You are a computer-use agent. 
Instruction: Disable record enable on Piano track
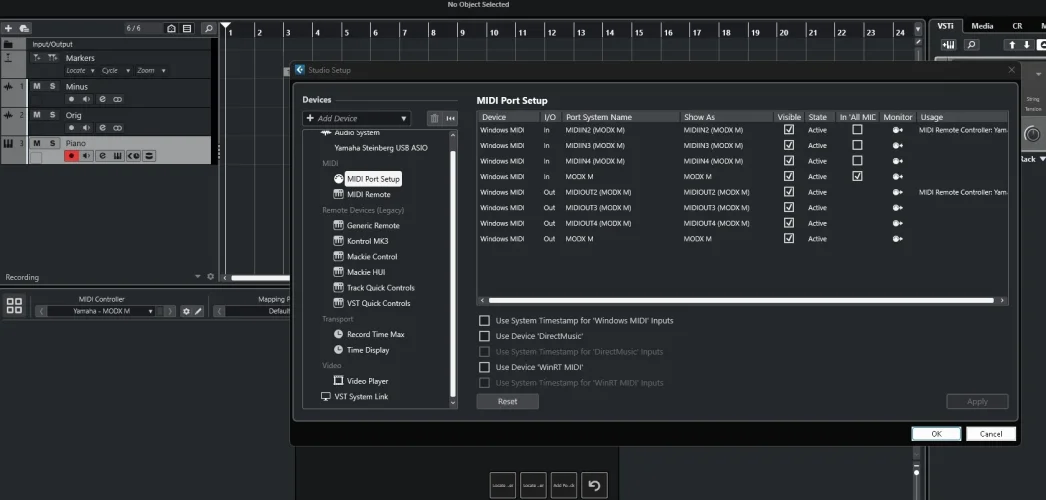(x=71, y=156)
